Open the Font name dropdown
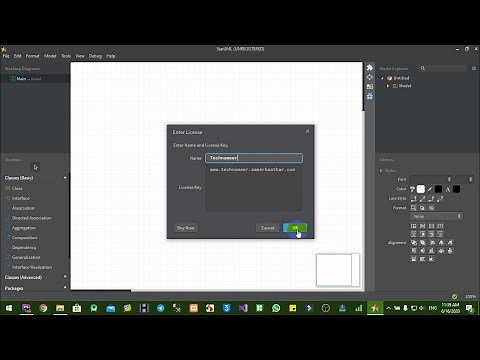Image resolution: width=480 pixels, height=360 pixels. point(431,179)
